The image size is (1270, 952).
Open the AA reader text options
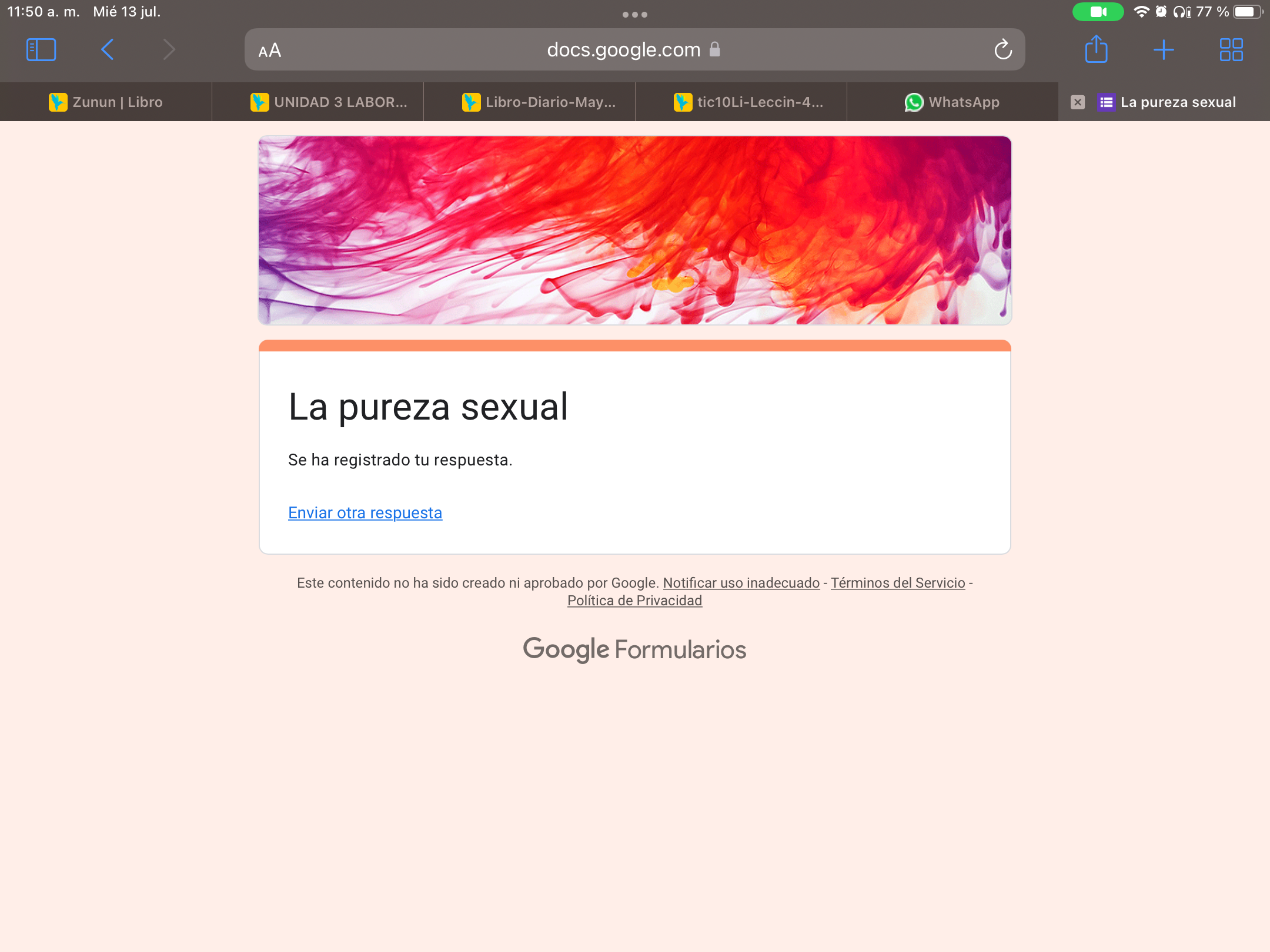[270, 51]
